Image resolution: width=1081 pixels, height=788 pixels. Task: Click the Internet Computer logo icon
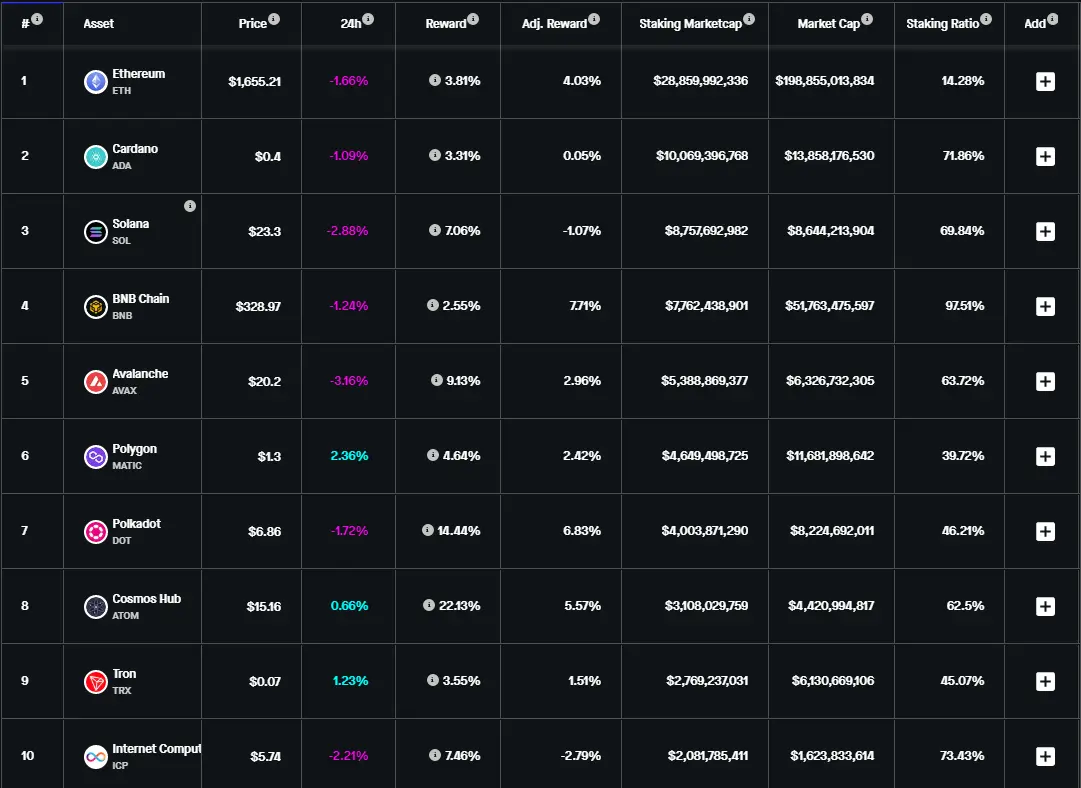click(x=96, y=757)
